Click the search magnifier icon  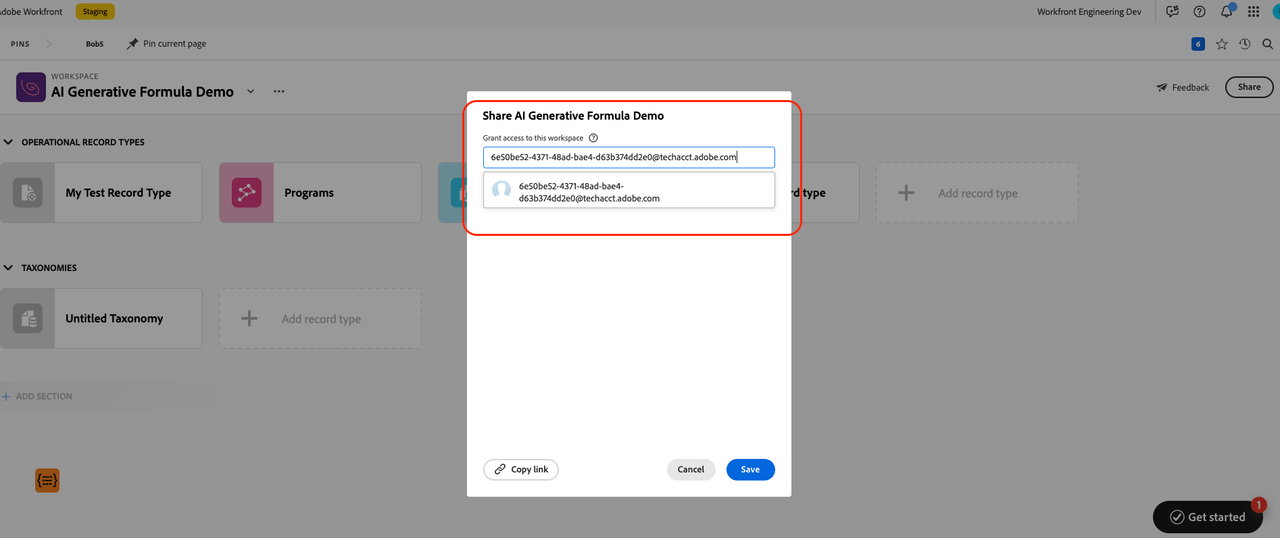tap(1267, 44)
